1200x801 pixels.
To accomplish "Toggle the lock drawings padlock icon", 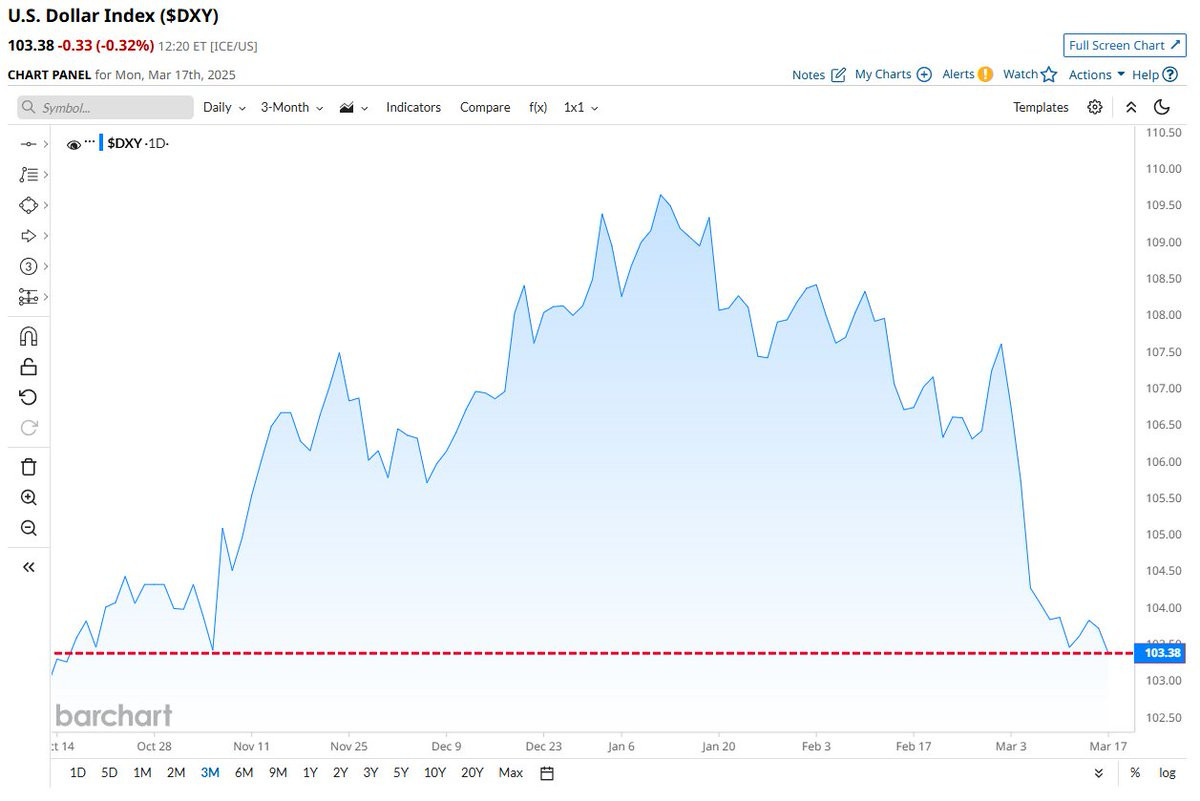I will pos(28,367).
